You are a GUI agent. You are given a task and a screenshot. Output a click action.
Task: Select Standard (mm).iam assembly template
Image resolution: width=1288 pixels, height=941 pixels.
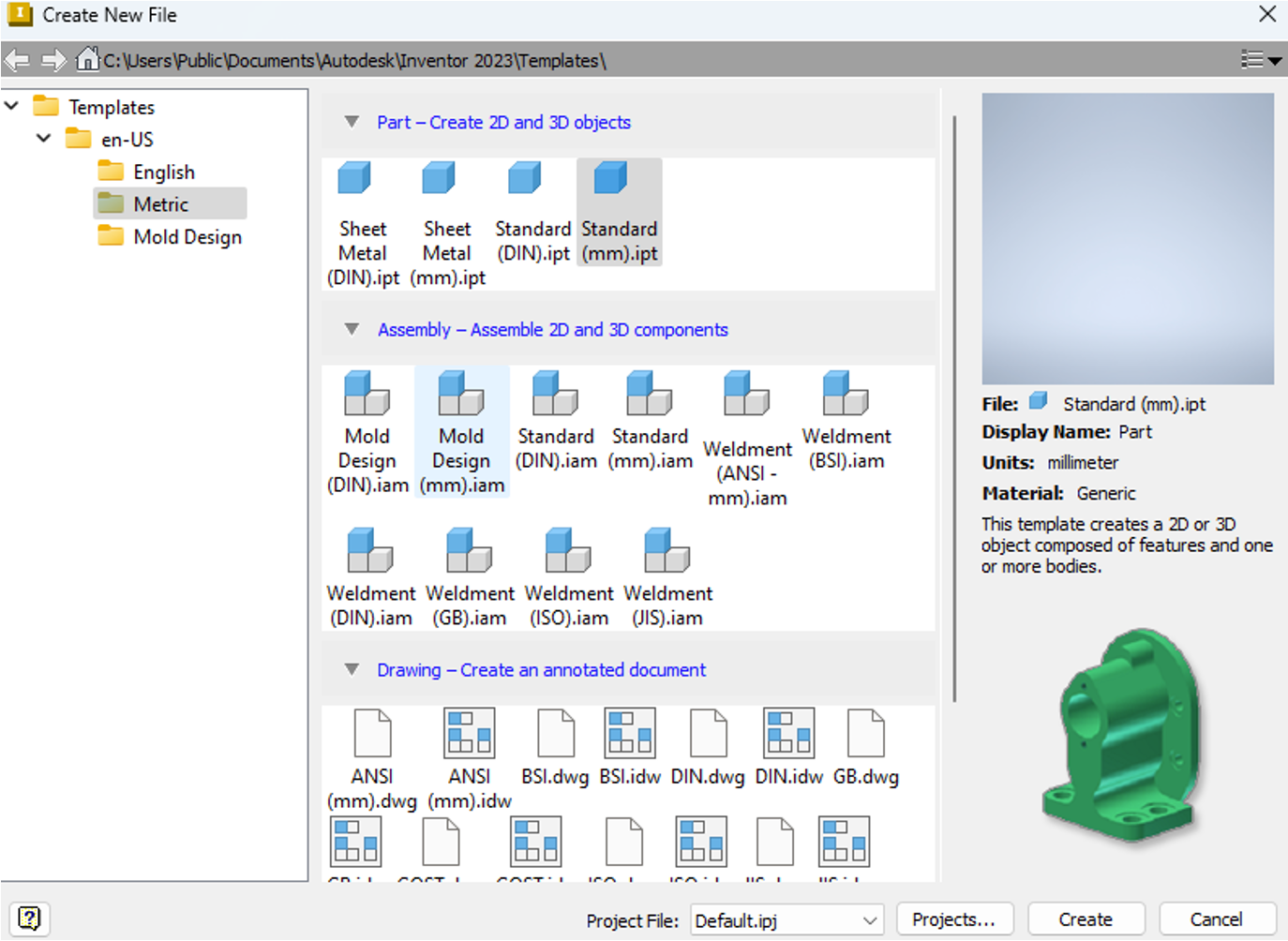tap(650, 420)
